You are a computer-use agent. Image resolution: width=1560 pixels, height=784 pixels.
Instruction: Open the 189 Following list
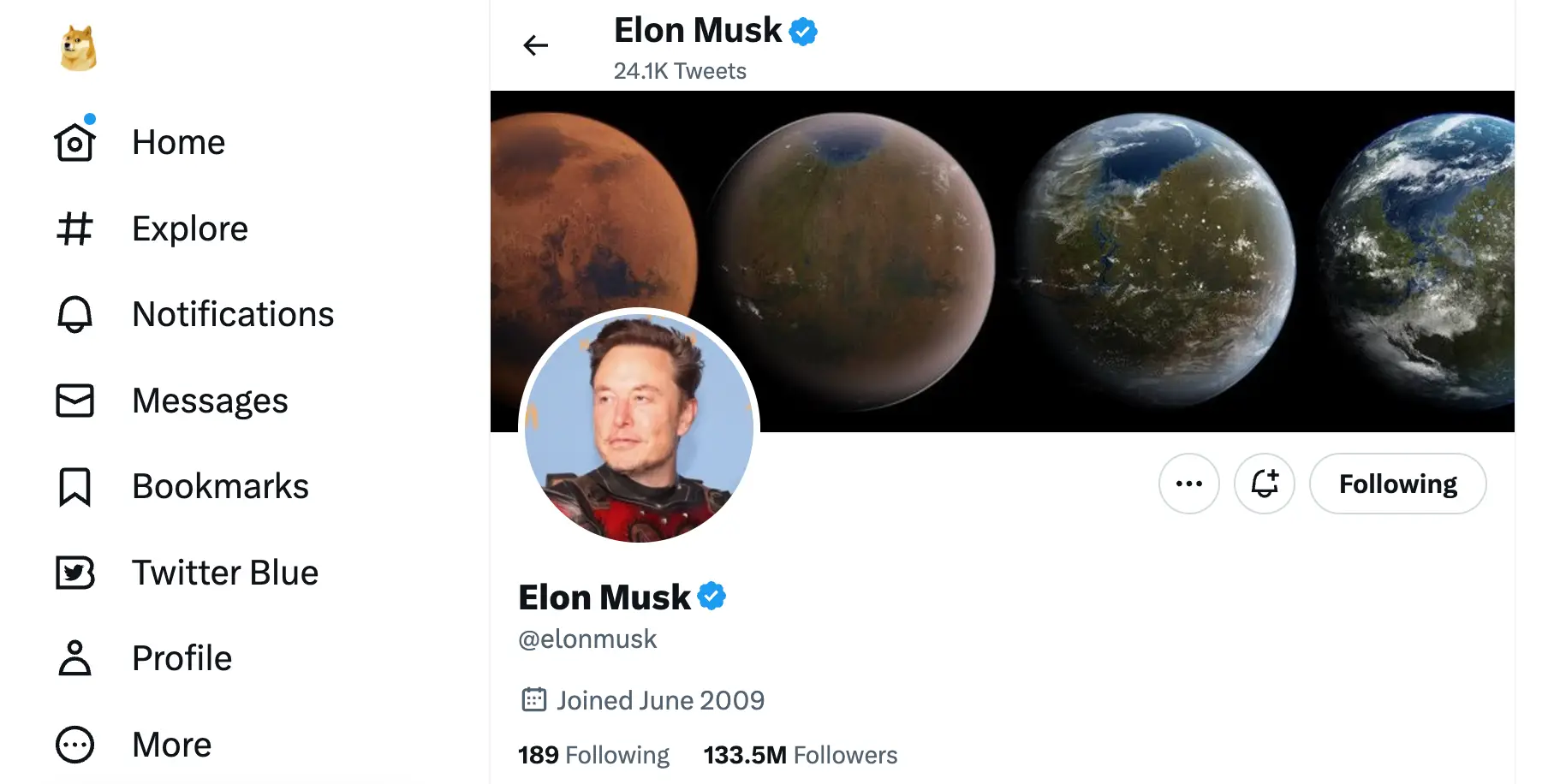593,755
